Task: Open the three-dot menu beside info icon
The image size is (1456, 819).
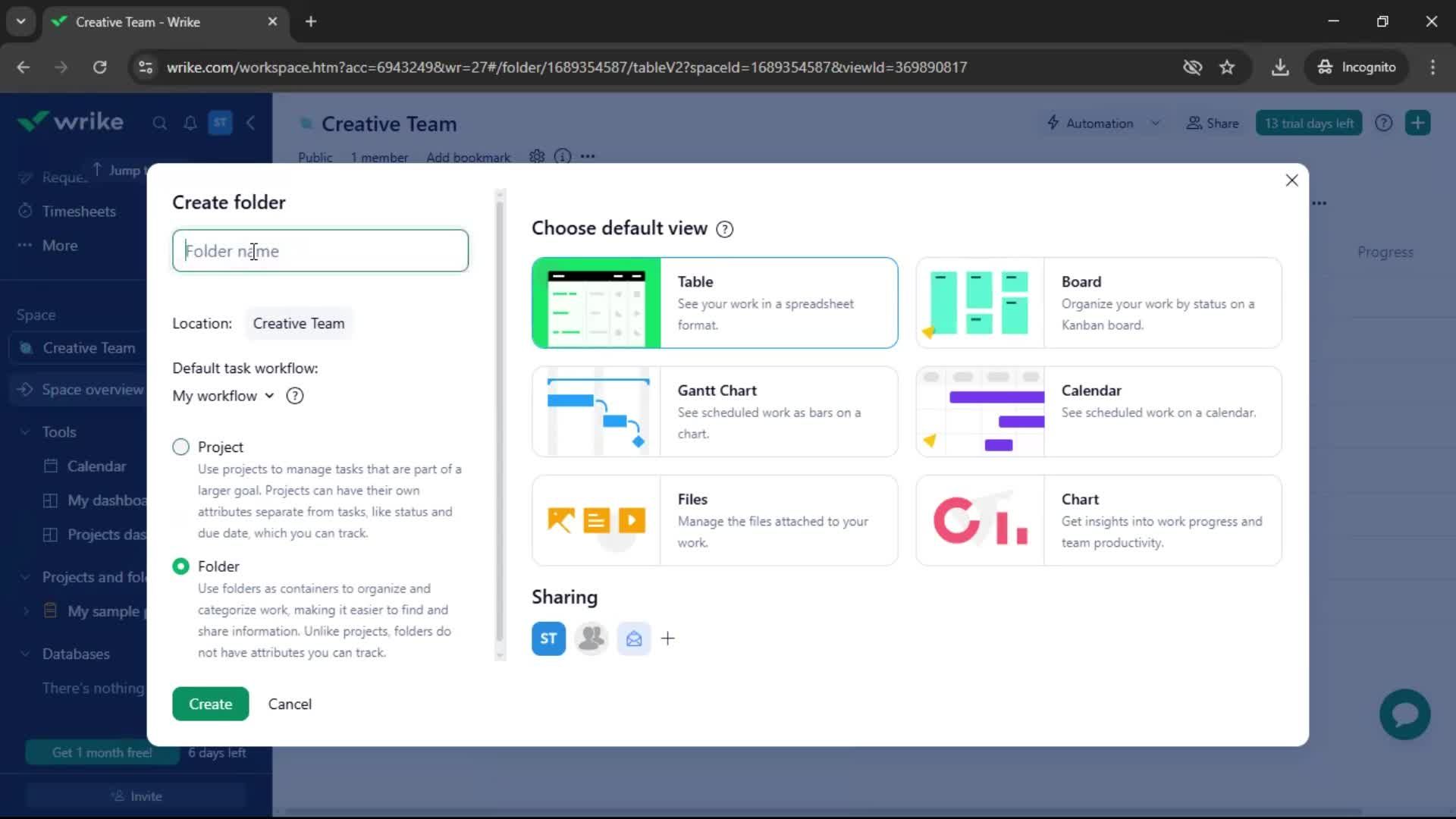Action: 588,156
